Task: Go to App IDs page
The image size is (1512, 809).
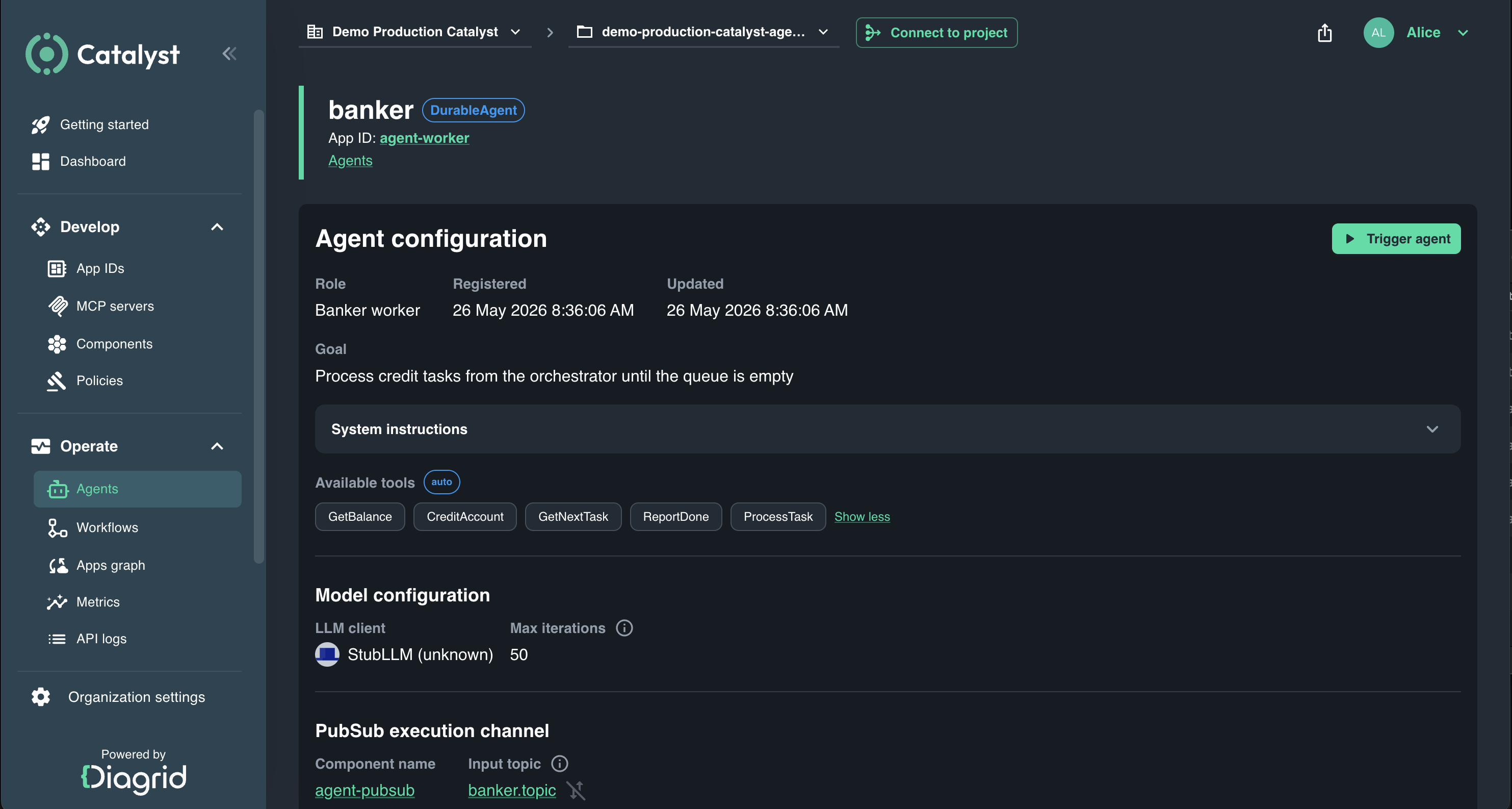Action: [100, 268]
